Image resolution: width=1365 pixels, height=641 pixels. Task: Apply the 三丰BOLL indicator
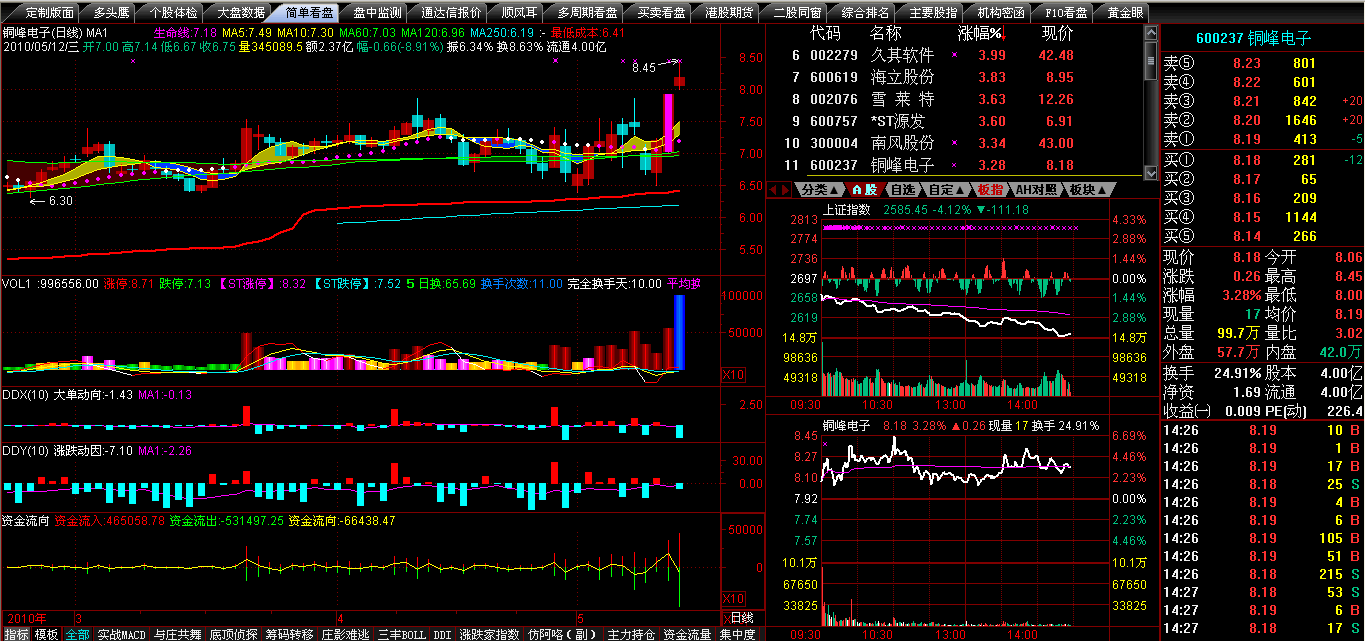[402, 634]
